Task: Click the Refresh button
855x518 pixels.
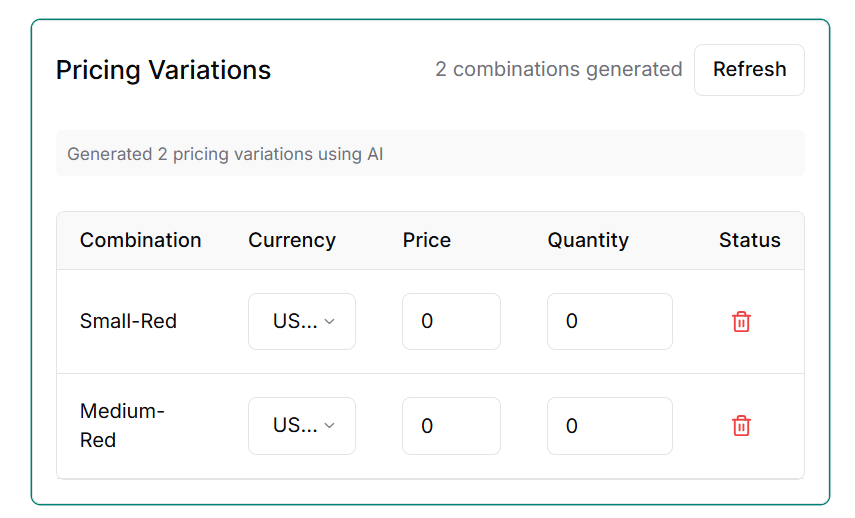Action: [749, 70]
